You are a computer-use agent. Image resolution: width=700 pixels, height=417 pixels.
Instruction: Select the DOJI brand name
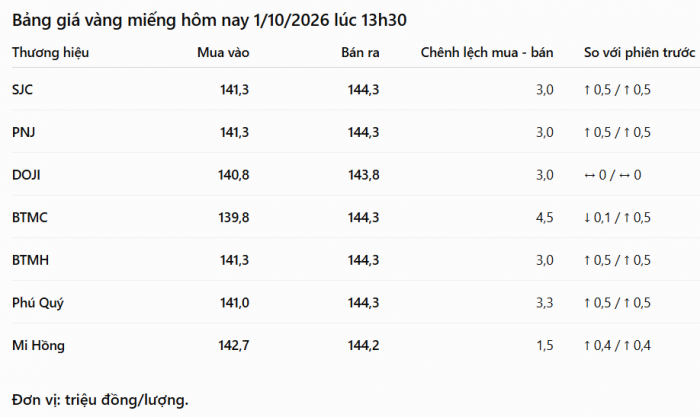tap(26, 175)
